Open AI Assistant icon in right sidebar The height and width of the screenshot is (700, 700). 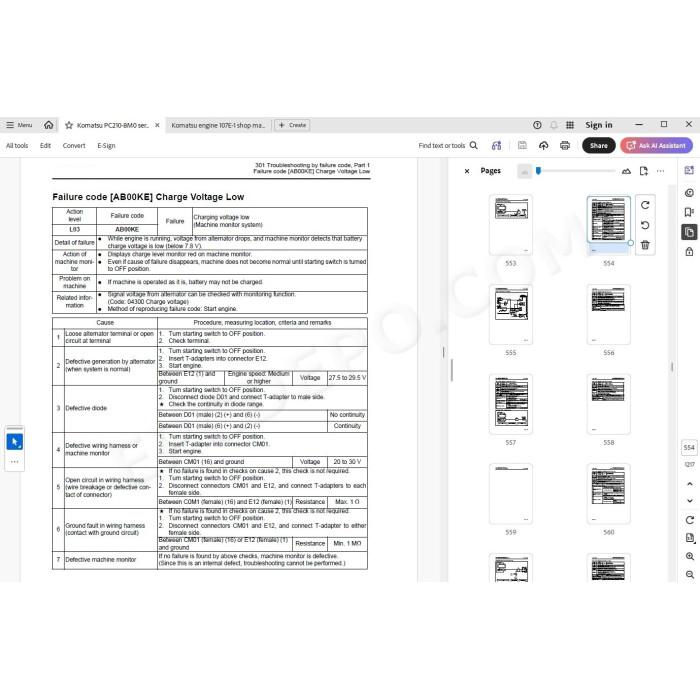point(689,170)
